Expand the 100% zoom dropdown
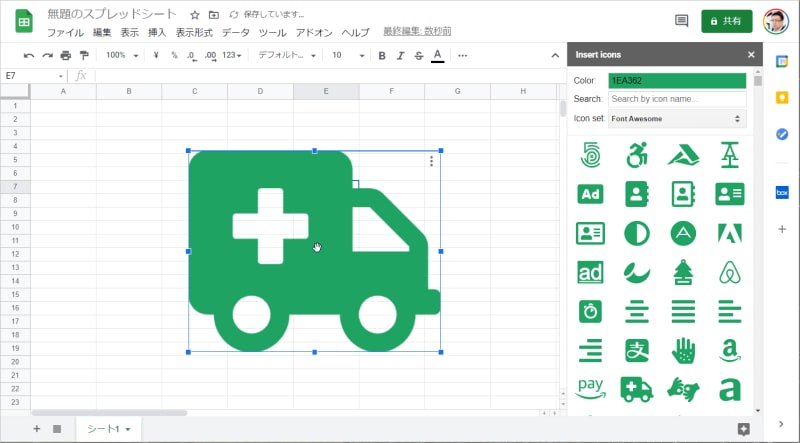 point(122,55)
